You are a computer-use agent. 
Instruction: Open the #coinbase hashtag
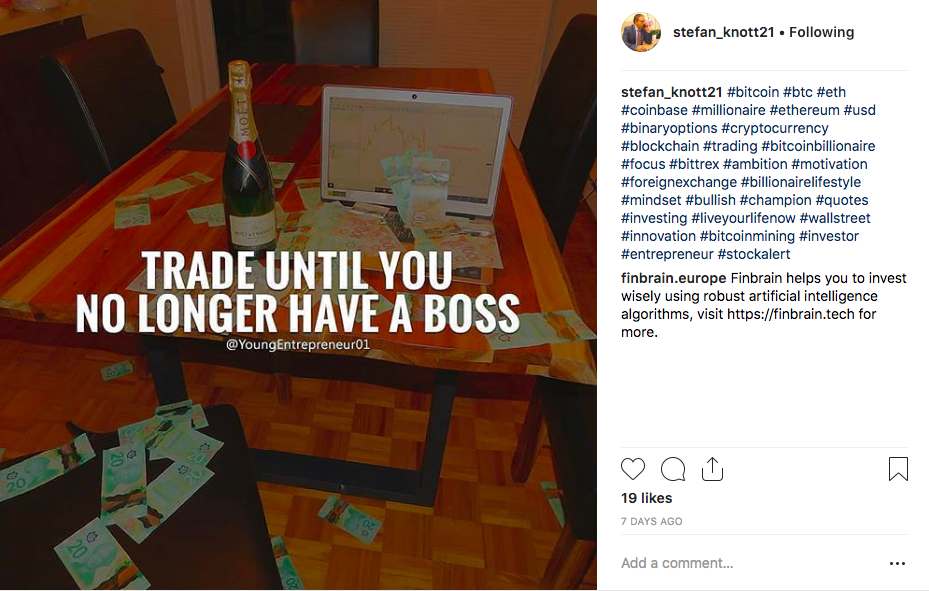654,110
